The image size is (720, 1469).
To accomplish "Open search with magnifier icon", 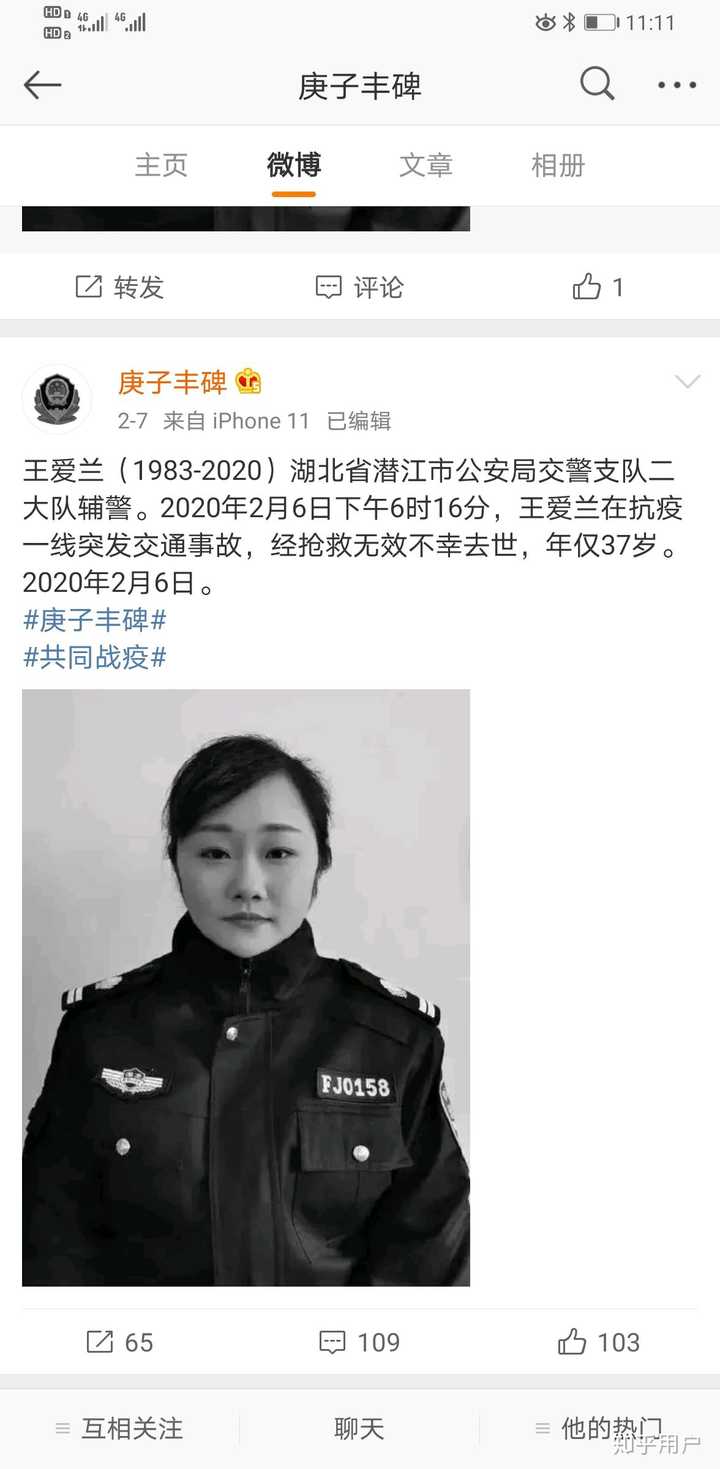I will (597, 85).
